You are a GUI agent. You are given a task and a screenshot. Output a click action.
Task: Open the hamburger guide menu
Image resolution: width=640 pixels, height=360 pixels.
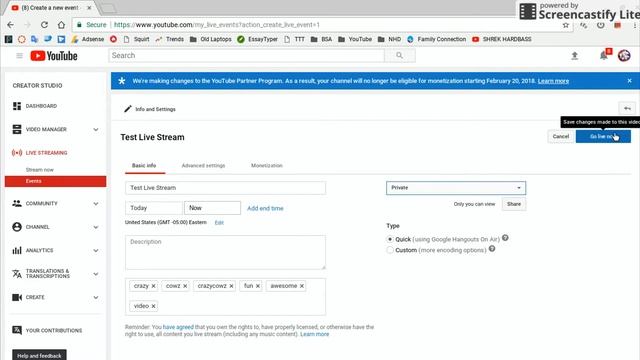tap(19, 56)
